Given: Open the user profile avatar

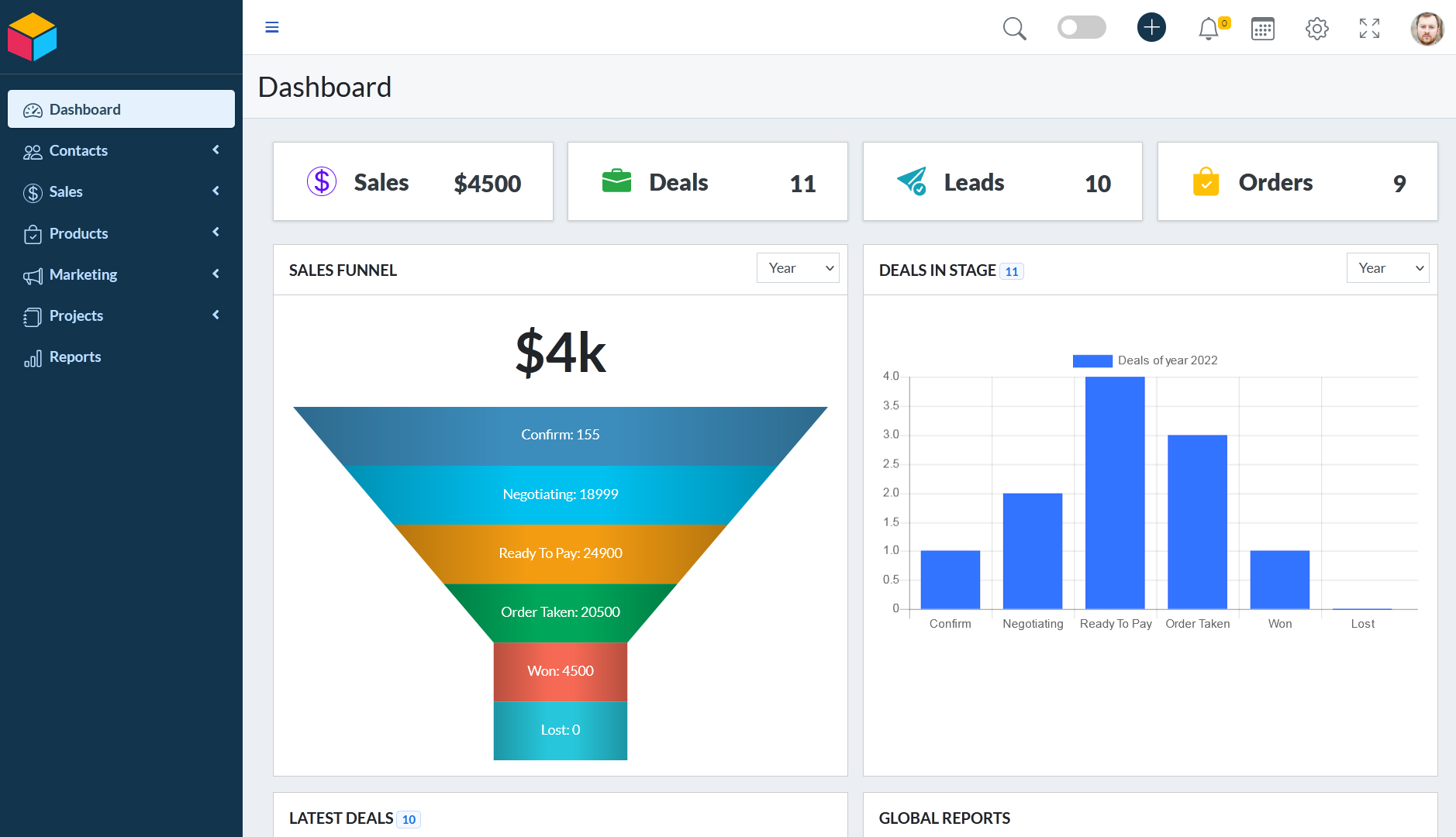Looking at the screenshot, I should [1427, 29].
